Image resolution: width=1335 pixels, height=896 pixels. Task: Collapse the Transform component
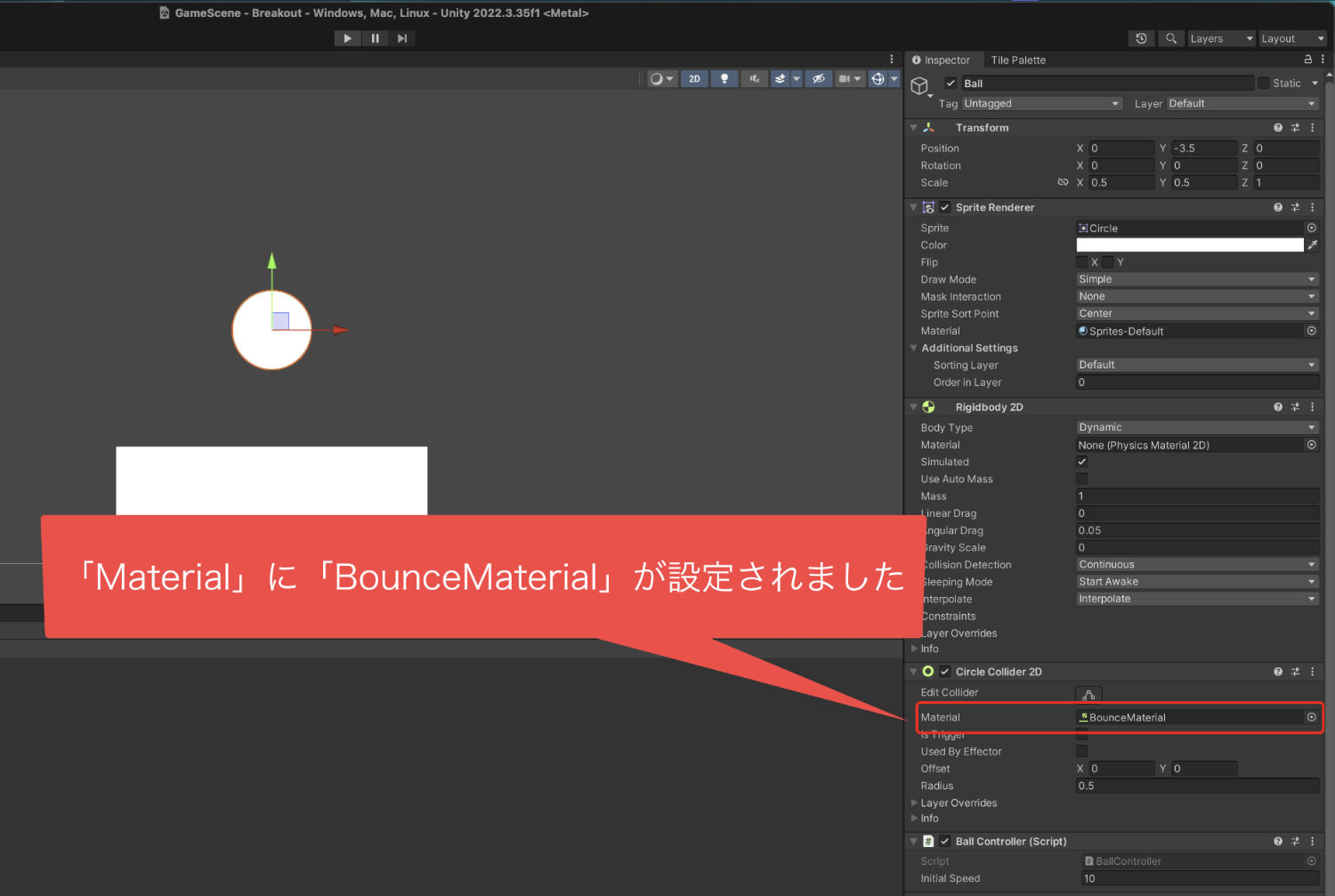pos(913,127)
